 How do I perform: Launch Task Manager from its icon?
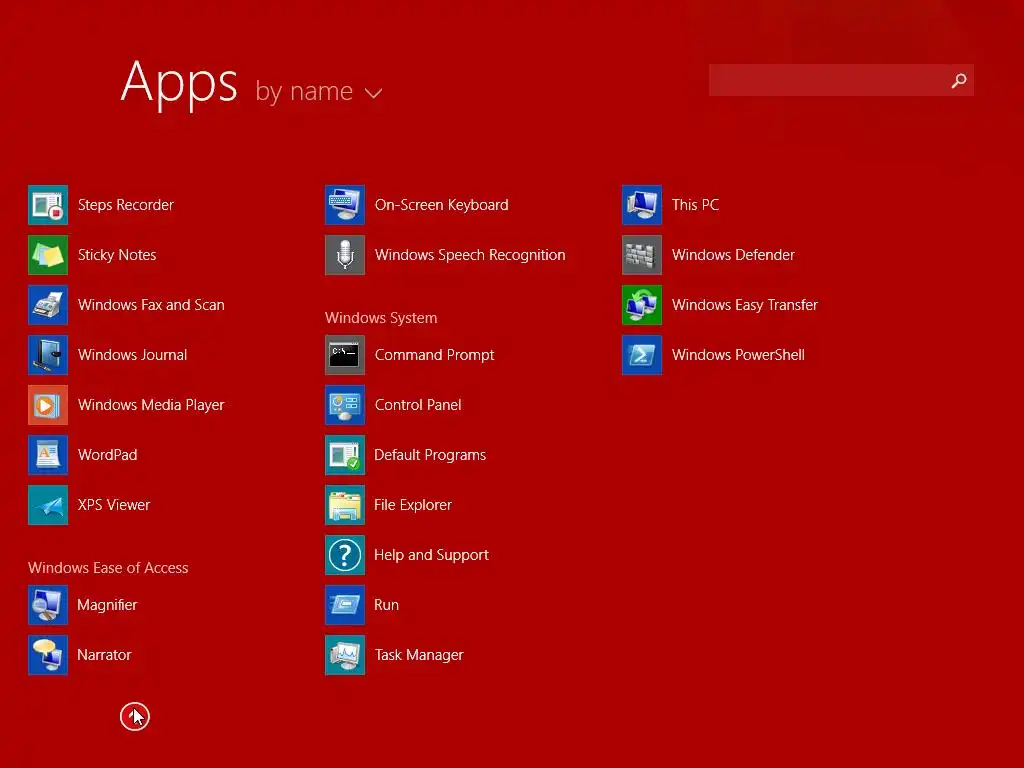tap(345, 655)
